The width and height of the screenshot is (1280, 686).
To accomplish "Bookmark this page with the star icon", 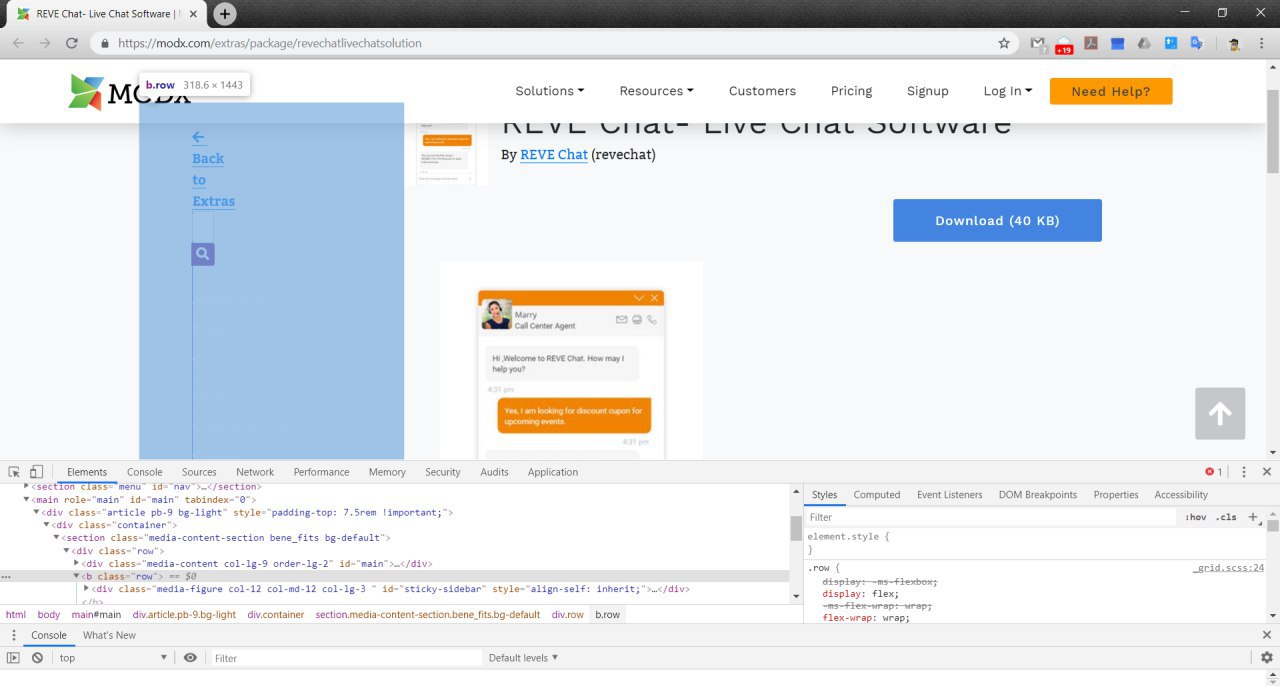I will [1004, 43].
